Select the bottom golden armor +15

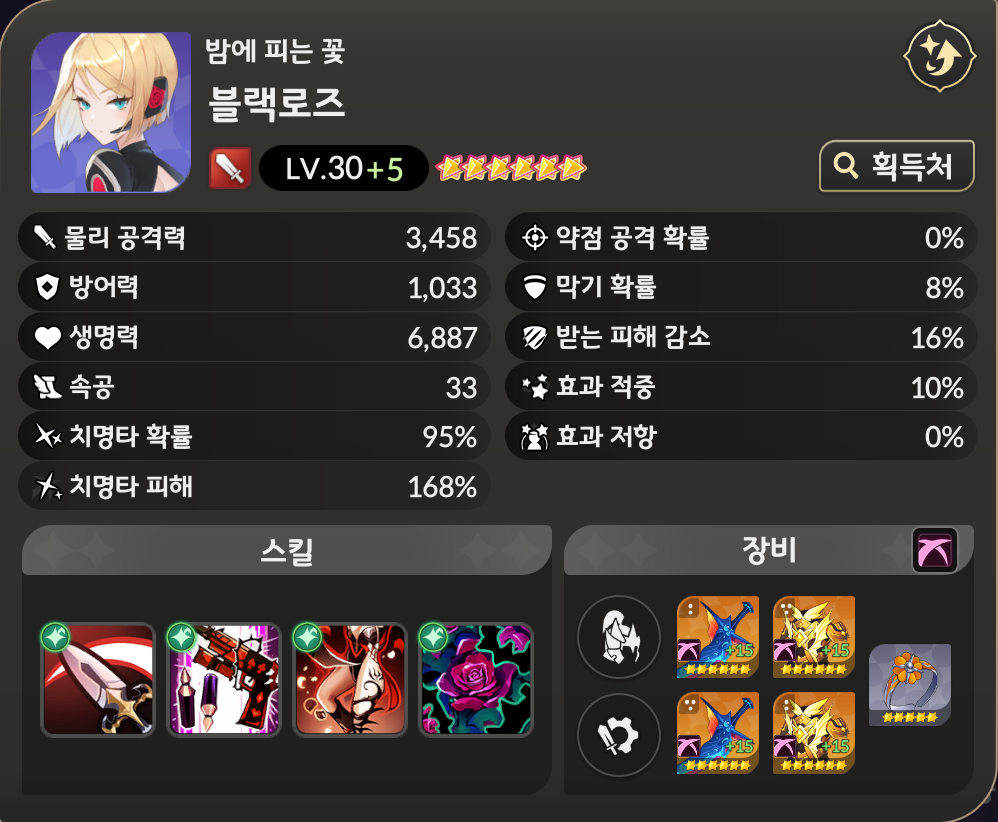[x=813, y=733]
